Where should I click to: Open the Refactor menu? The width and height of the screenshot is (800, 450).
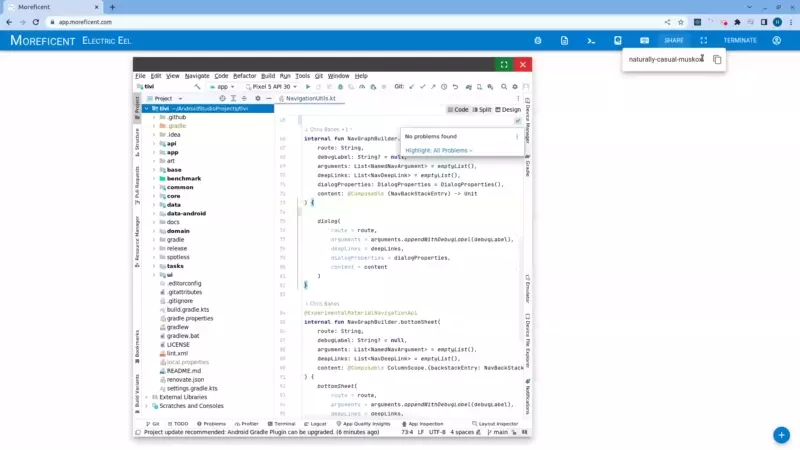(244, 76)
